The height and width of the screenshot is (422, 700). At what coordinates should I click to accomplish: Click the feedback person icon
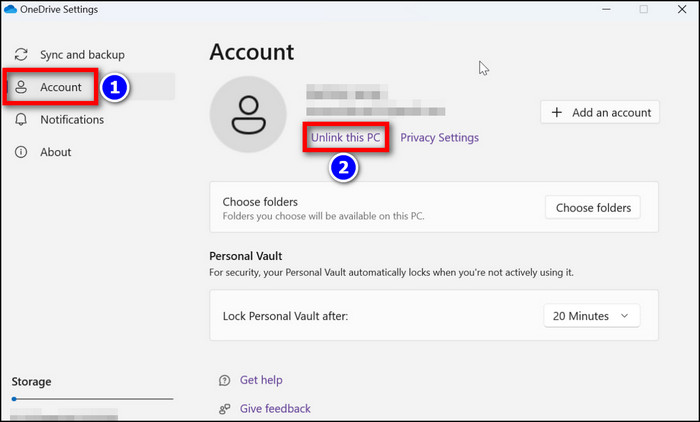[225, 409]
